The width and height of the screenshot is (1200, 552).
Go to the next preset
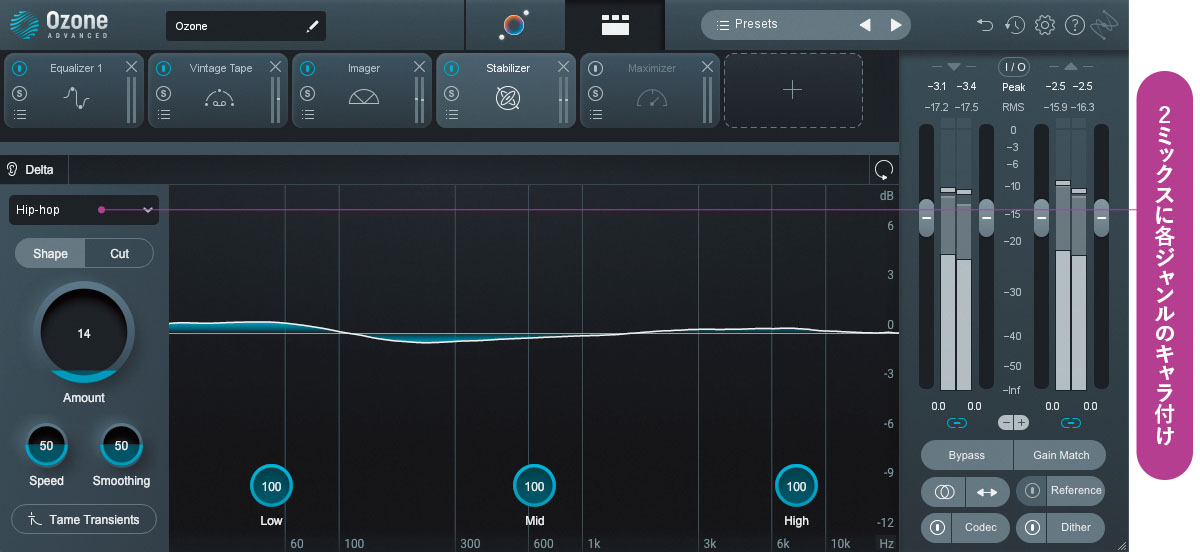pos(895,25)
